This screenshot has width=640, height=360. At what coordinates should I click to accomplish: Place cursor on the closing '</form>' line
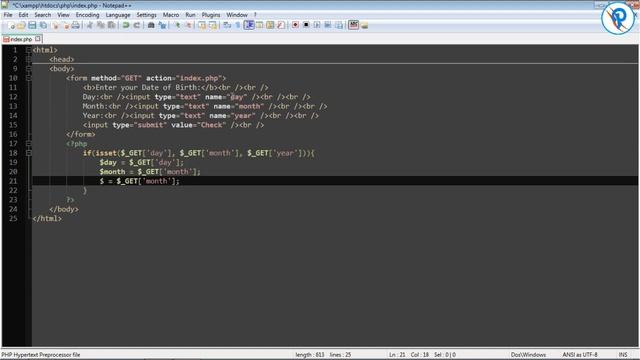pyautogui.click(x=80, y=134)
